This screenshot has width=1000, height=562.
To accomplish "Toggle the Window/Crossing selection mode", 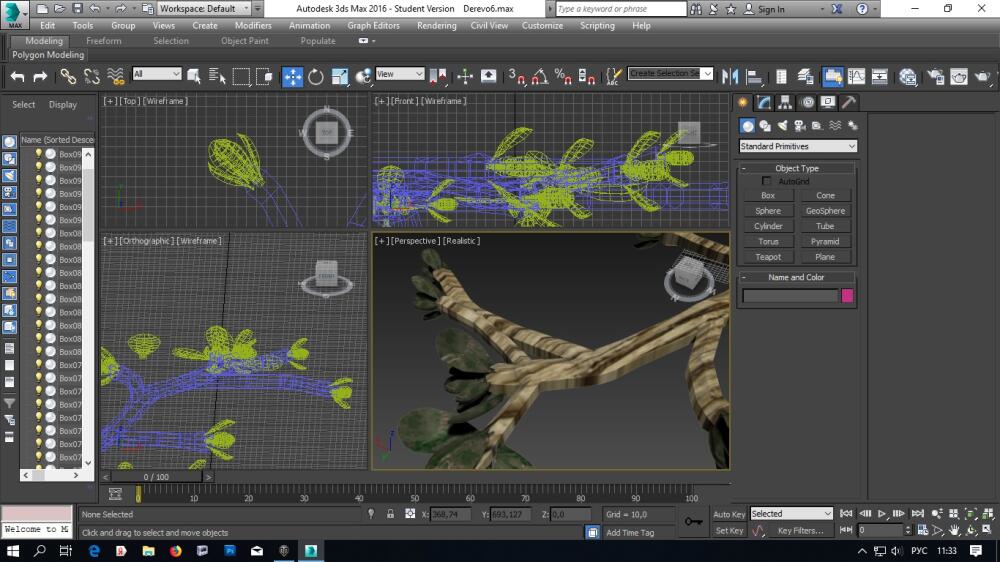I will point(265,77).
